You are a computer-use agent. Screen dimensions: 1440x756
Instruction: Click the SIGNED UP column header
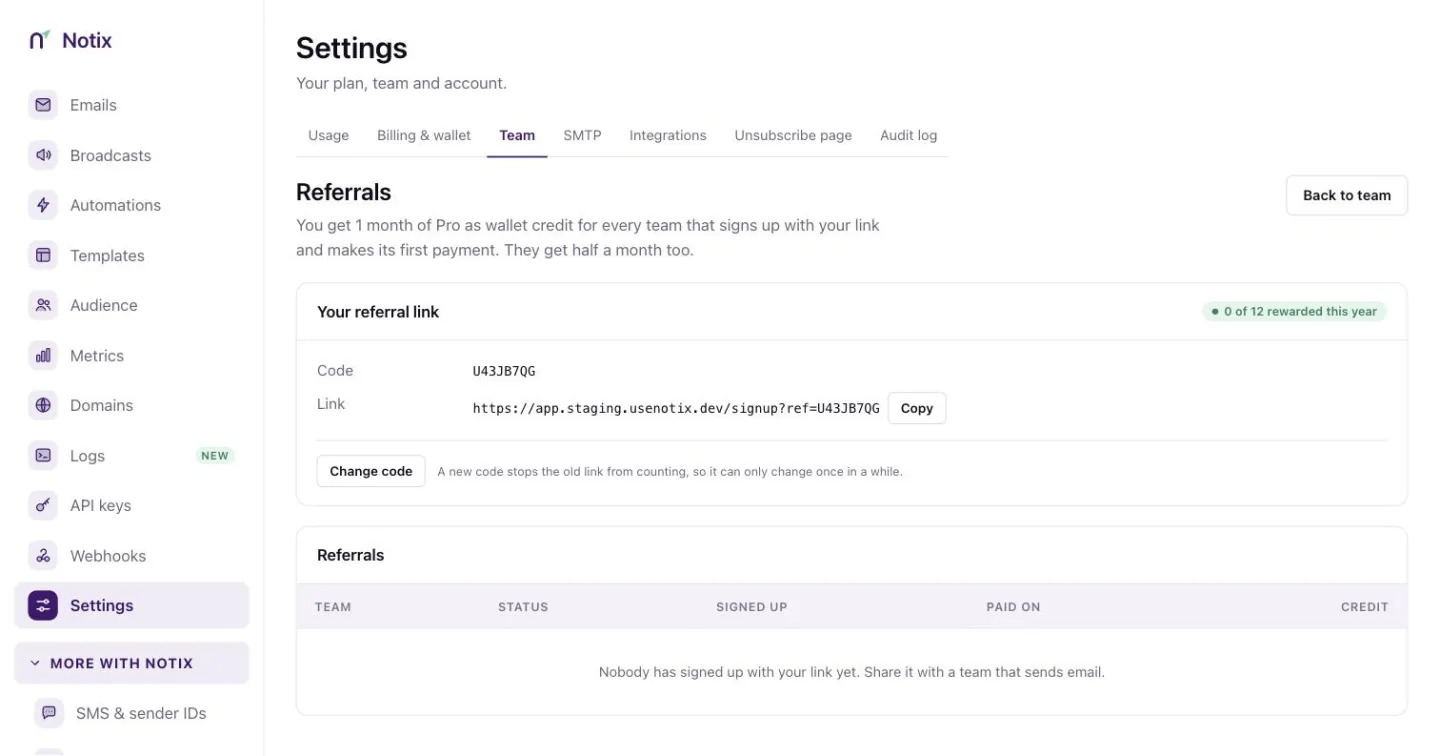coord(752,607)
